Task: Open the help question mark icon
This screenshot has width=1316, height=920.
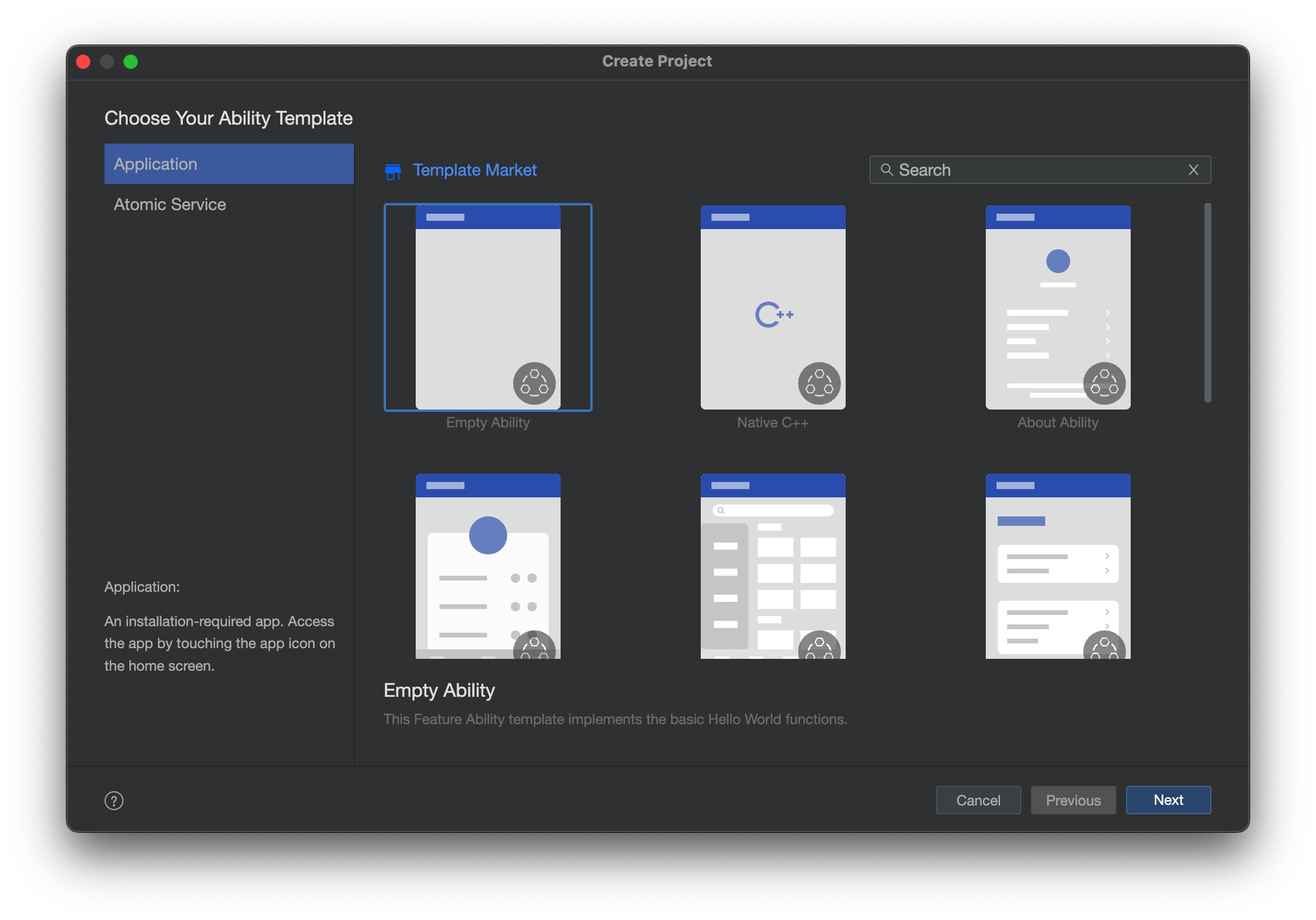Action: 114,801
